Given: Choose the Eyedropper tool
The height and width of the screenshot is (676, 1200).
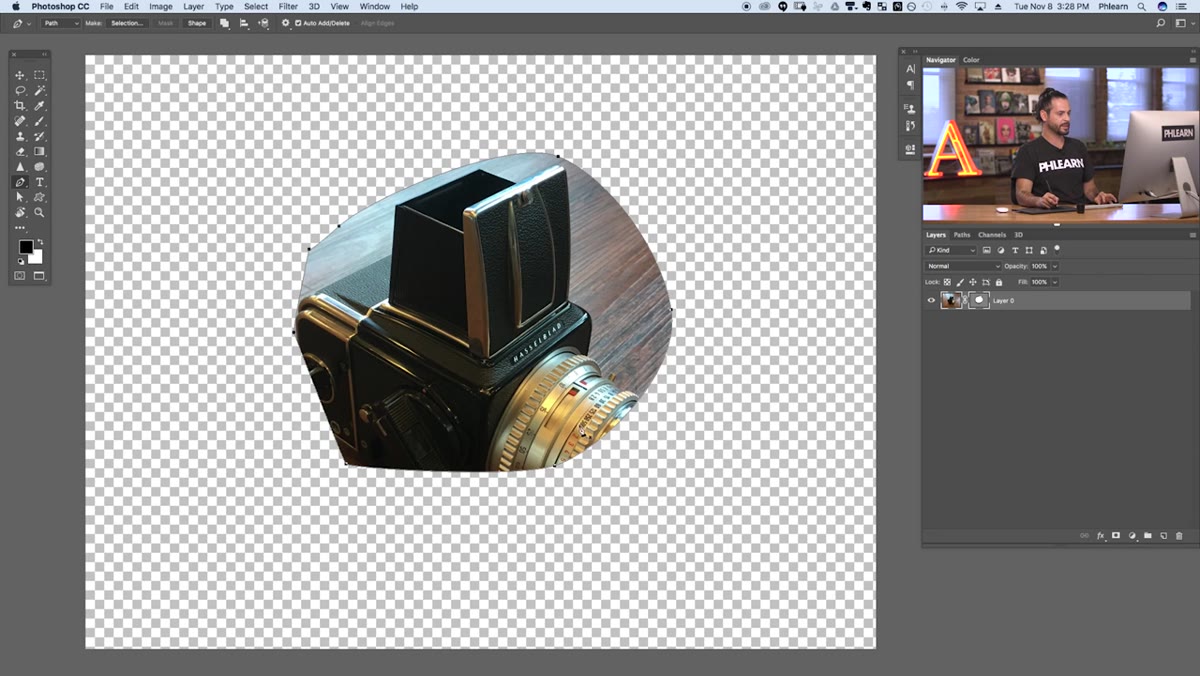Looking at the screenshot, I should tap(39, 105).
